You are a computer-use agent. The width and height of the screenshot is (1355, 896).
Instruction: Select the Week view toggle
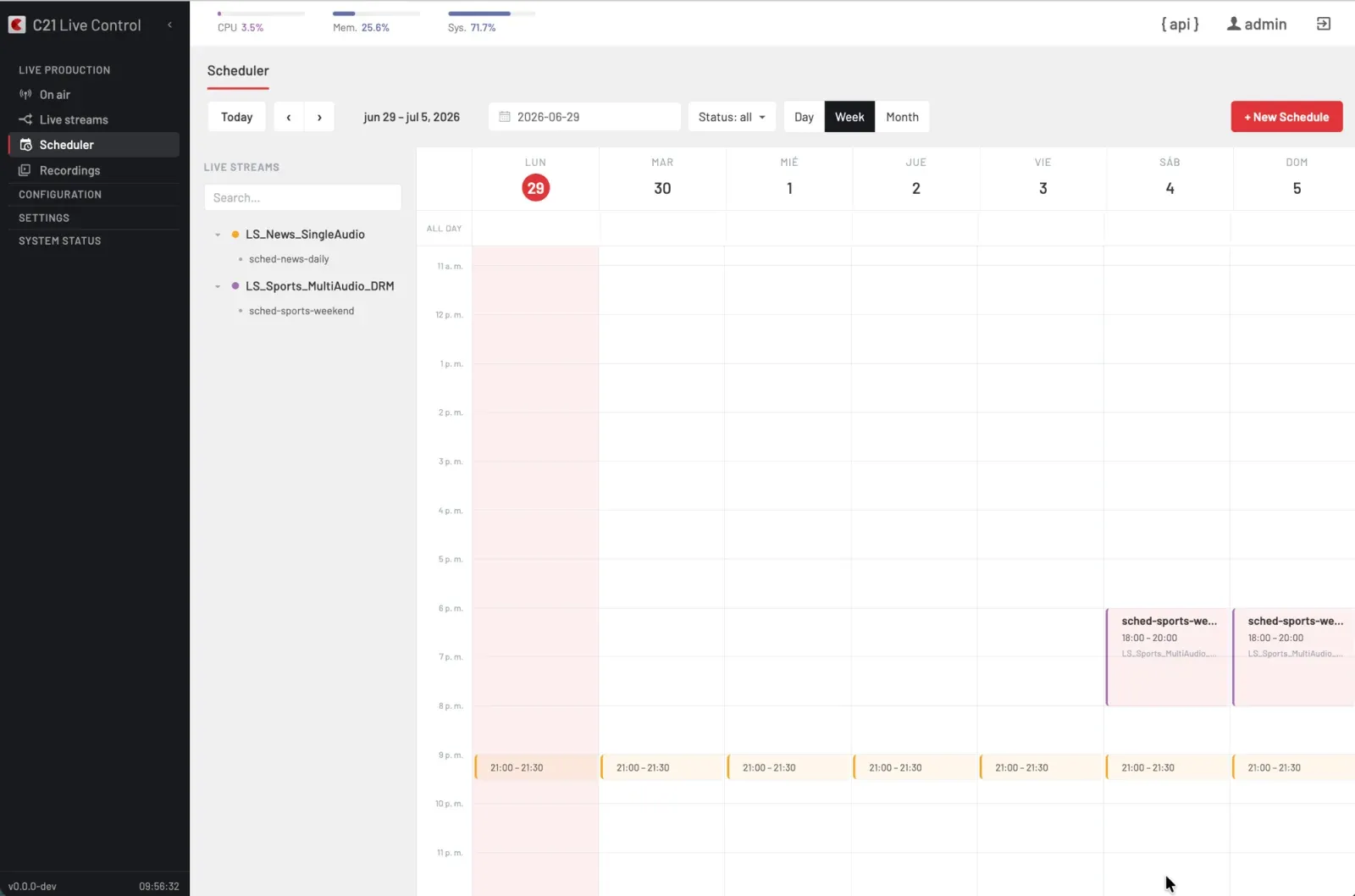click(x=849, y=117)
